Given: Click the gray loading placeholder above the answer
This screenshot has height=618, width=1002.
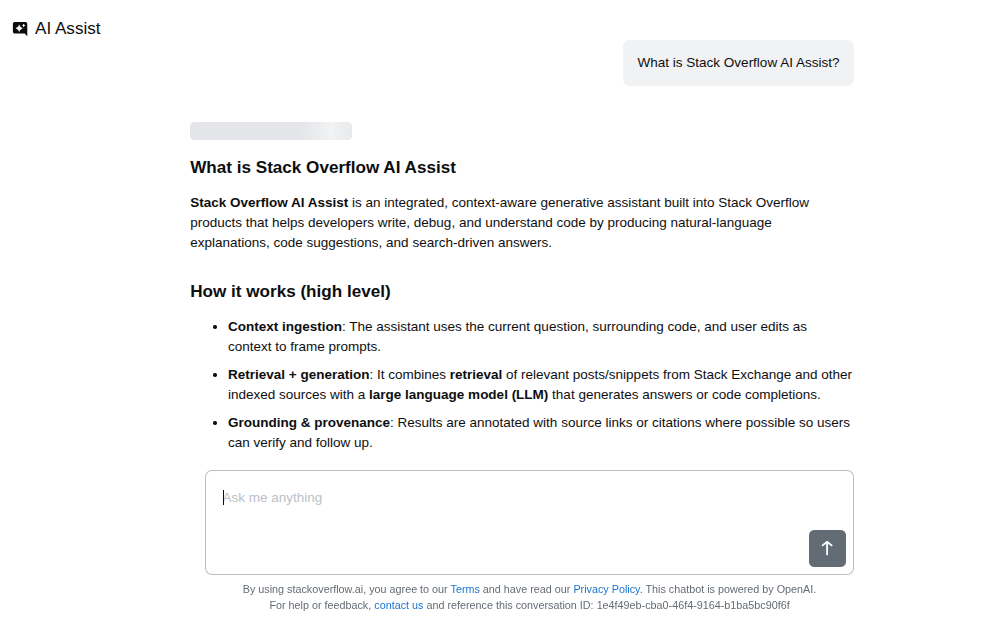Looking at the screenshot, I should point(270,130).
